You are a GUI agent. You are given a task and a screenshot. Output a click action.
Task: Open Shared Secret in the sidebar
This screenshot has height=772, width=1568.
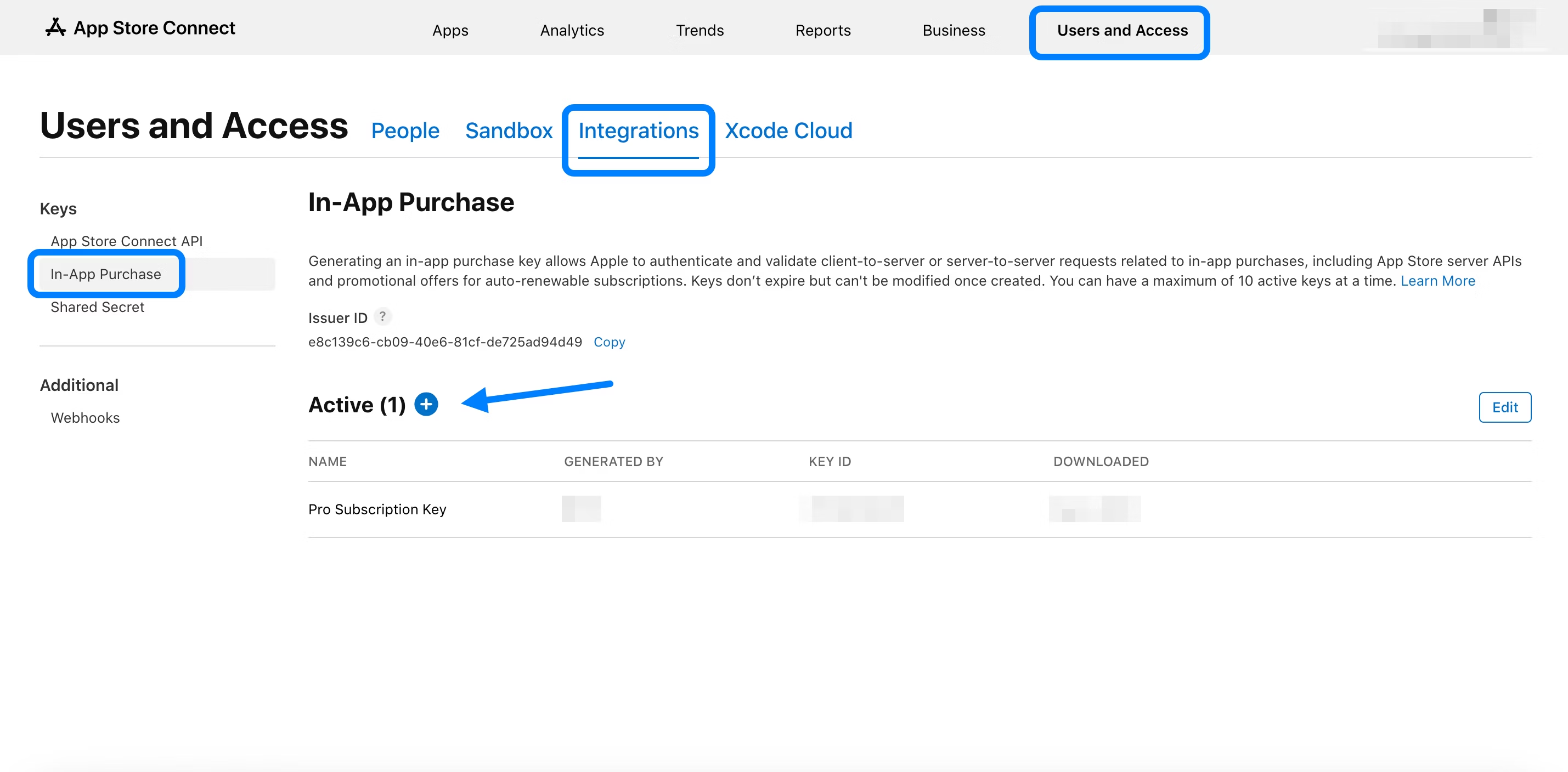pyautogui.click(x=98, y=307)
